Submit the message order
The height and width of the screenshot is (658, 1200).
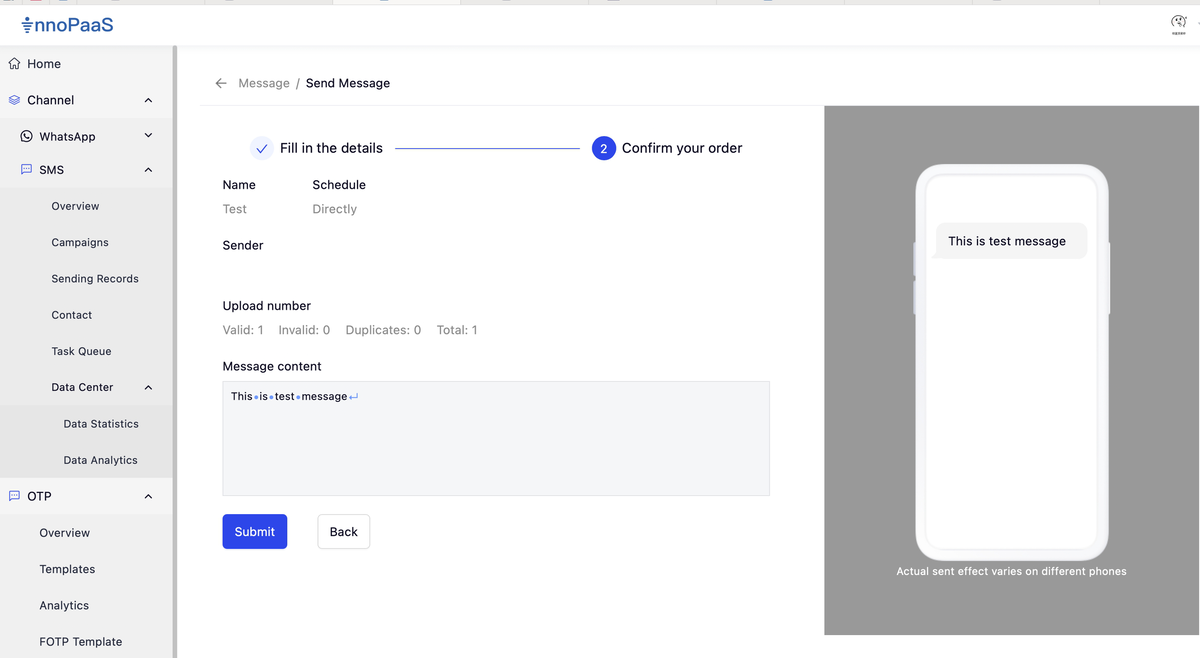254,532
